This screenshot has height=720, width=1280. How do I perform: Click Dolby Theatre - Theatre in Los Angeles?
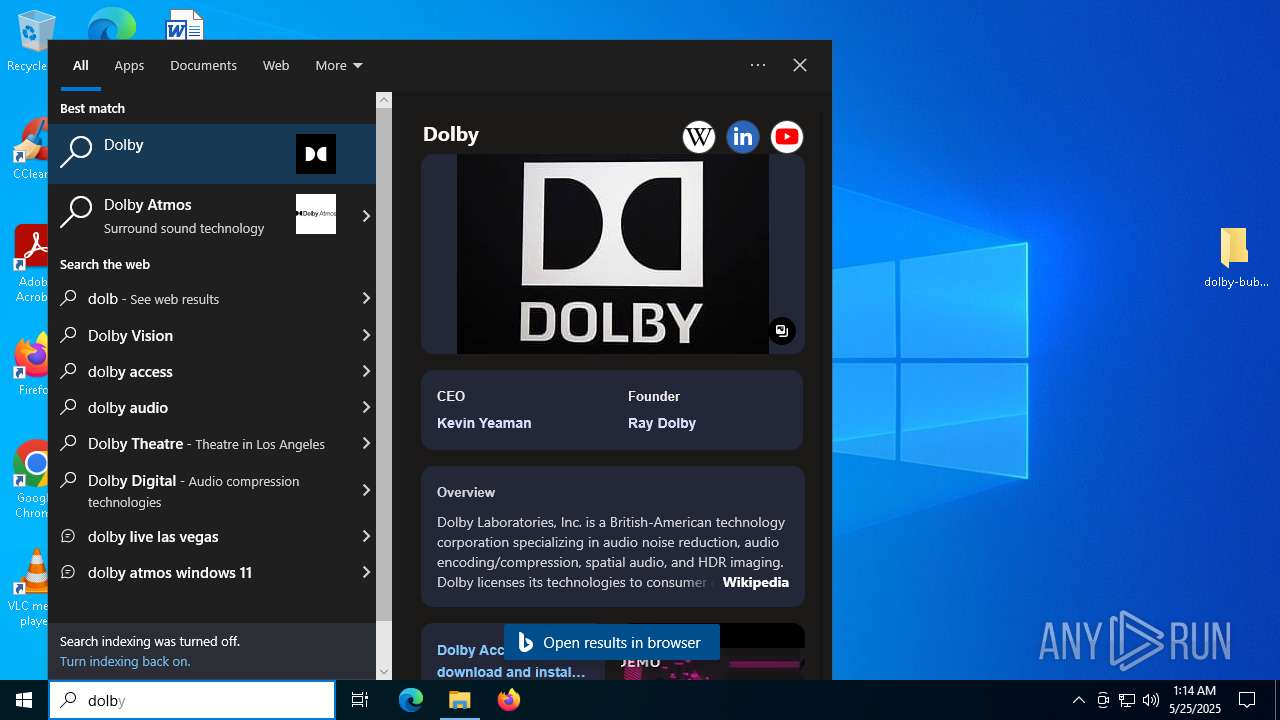(200, 443)
